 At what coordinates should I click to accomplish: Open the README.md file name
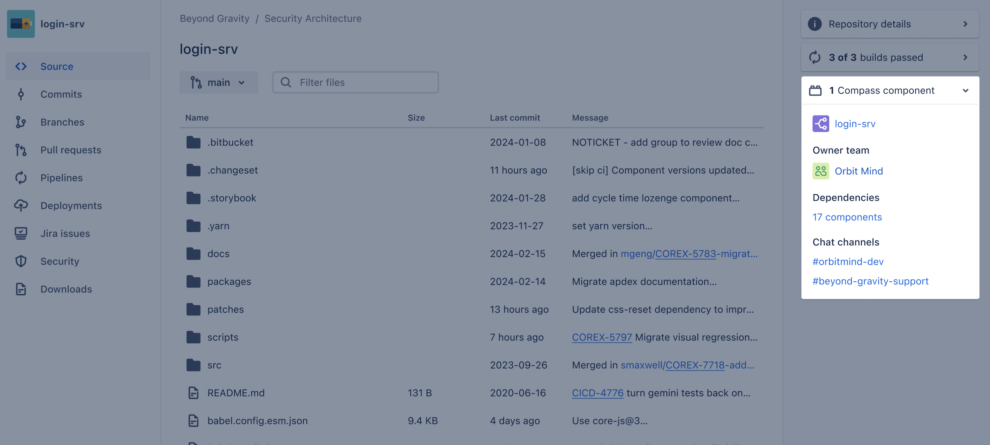click(x=236, y=393)
